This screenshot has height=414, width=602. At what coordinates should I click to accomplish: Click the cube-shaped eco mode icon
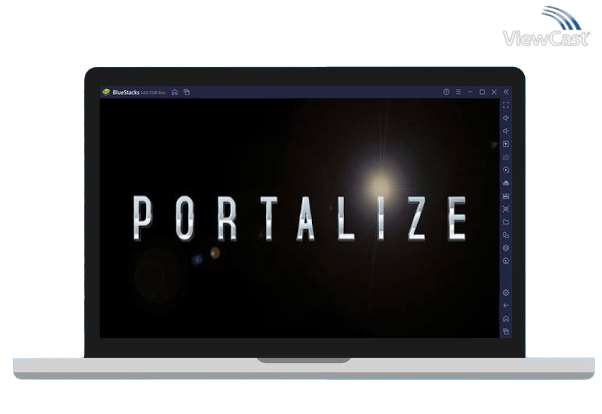[506, 248]
